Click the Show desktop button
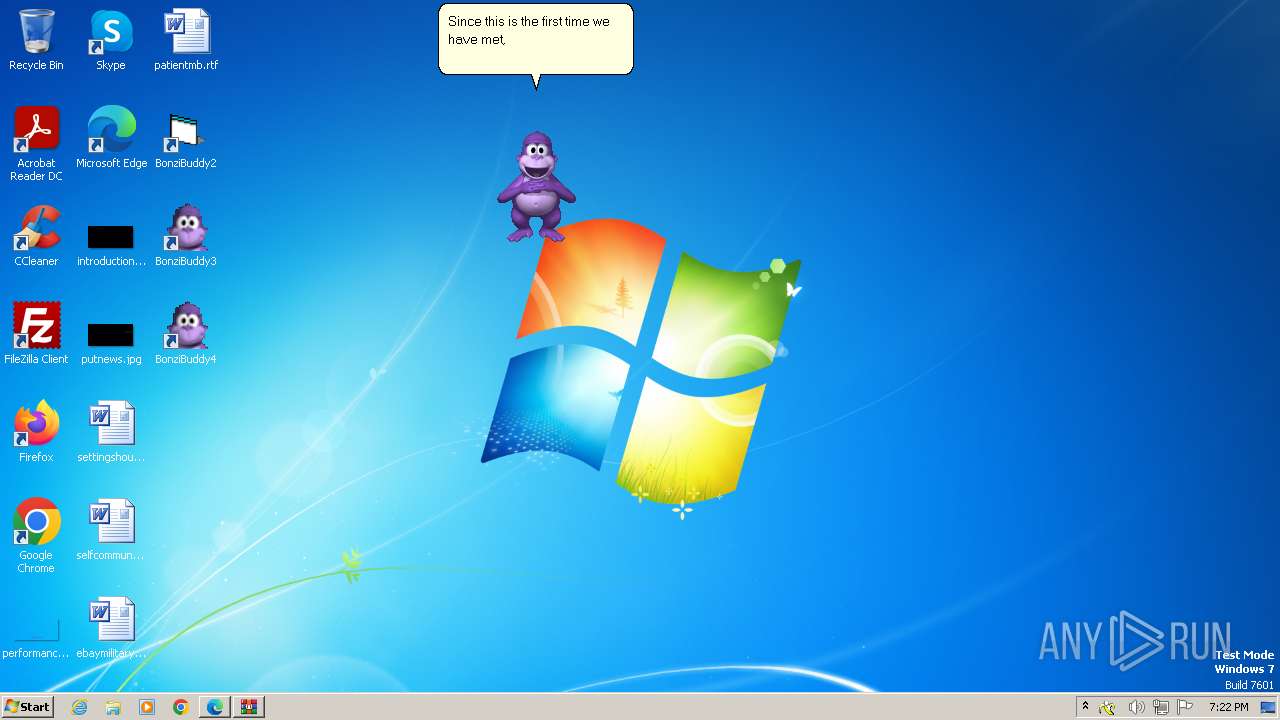The image size is (1280, 720). [x=1268, y=707]
